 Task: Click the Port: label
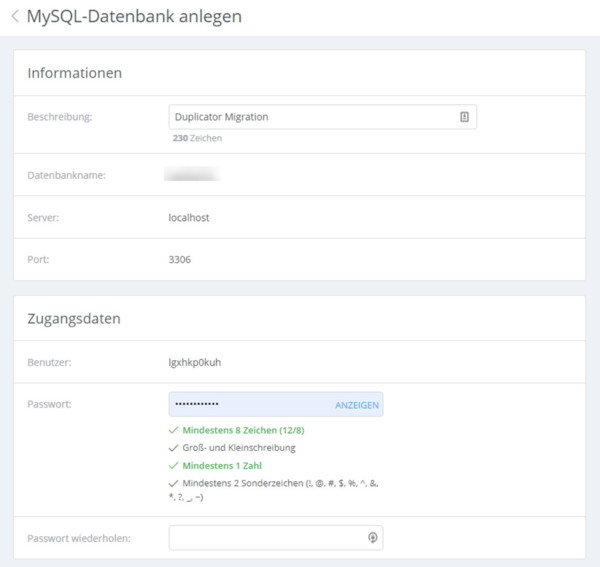tap(38, 259)
